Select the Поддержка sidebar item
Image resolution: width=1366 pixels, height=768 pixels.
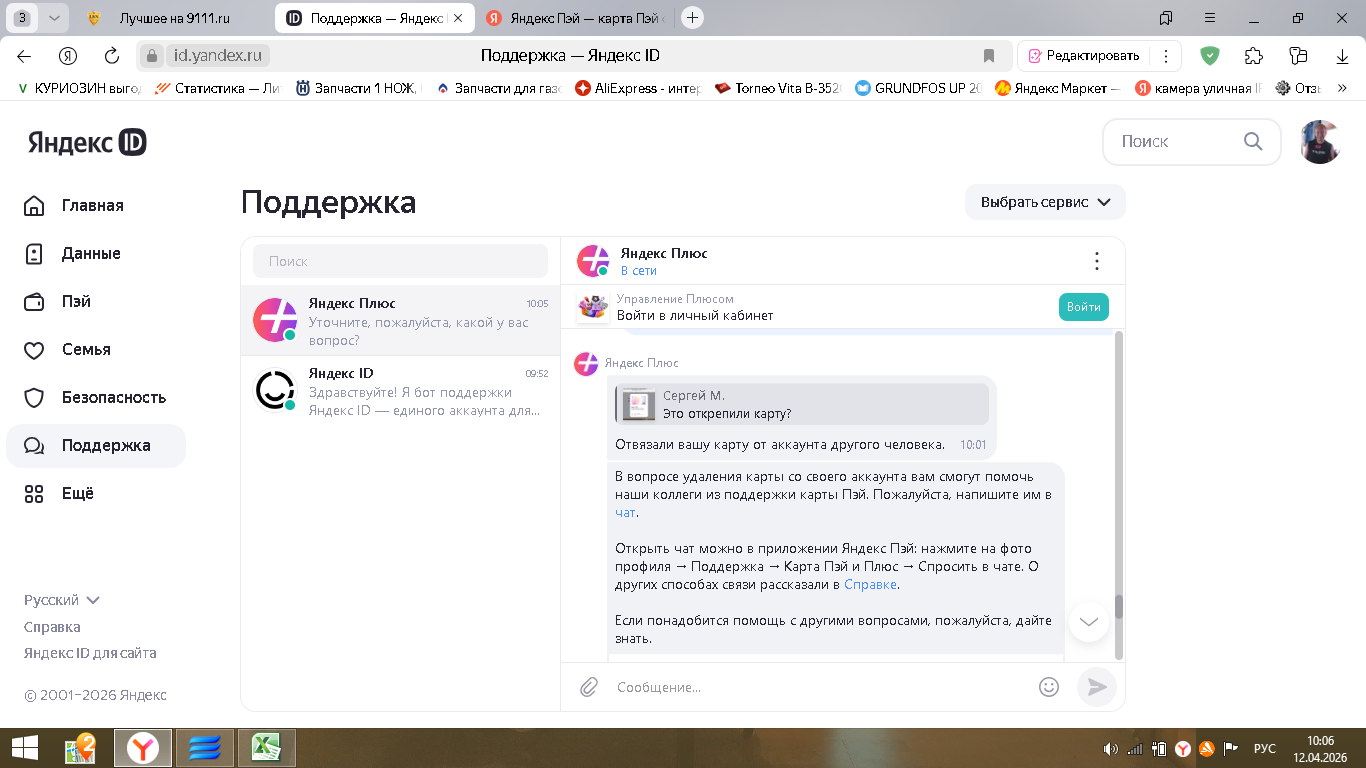(96, 445)
